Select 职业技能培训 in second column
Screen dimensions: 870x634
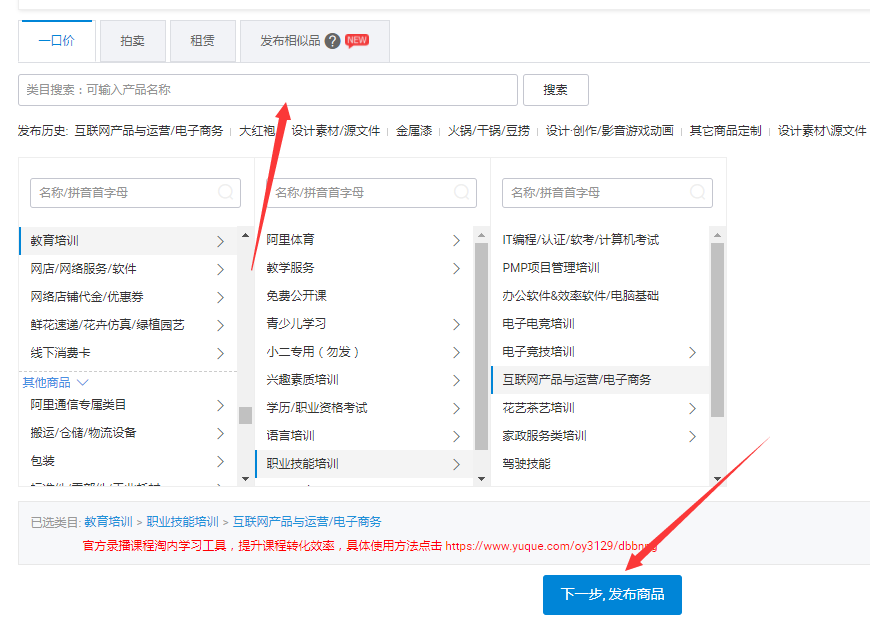click(x=302, y=464)
